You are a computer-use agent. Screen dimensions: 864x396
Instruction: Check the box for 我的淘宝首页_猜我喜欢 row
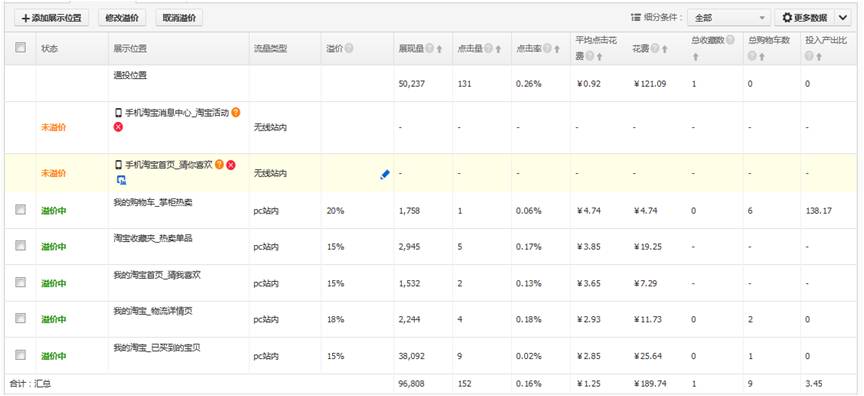[20, 282]
